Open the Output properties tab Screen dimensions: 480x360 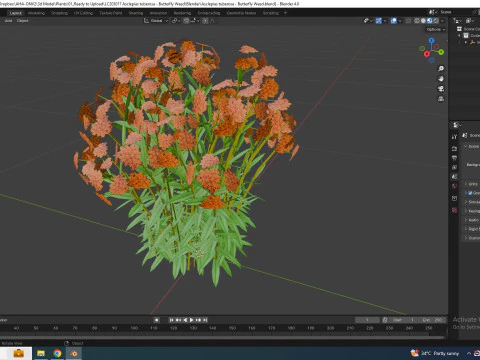pos(454,158)
